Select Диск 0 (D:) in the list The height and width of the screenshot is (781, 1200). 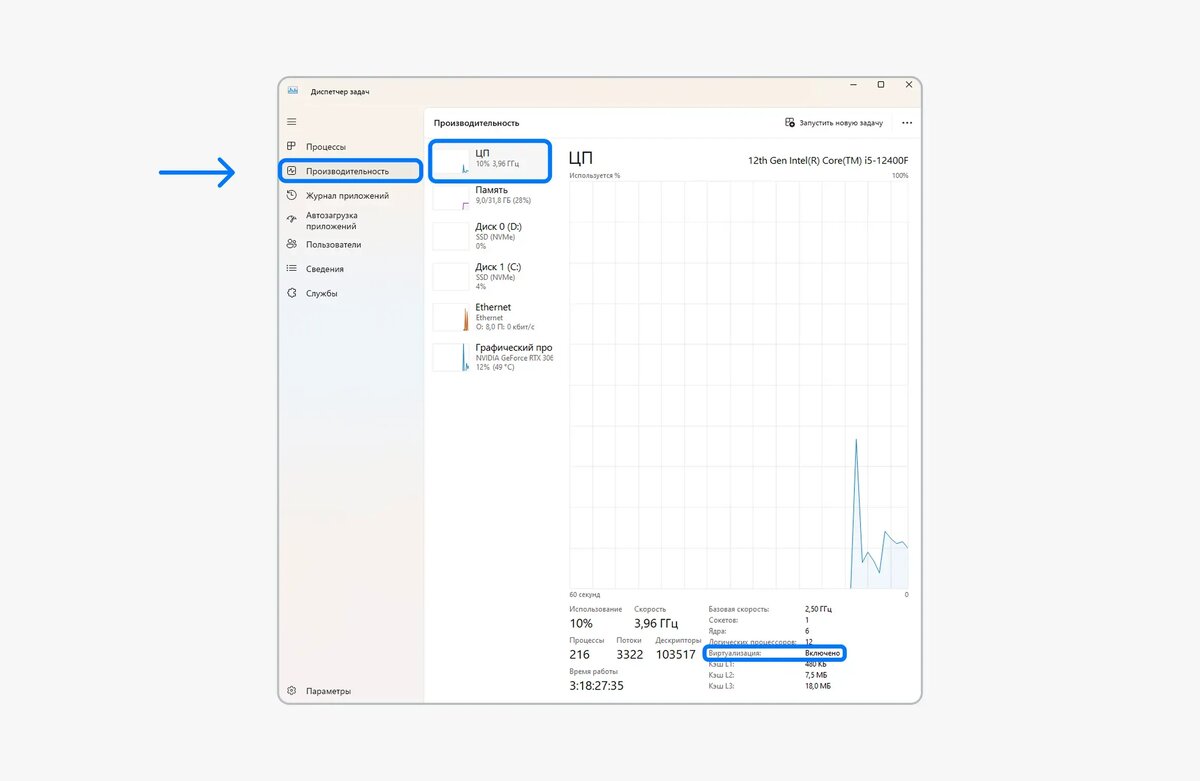pyautogui.click(x=490, y=235)
